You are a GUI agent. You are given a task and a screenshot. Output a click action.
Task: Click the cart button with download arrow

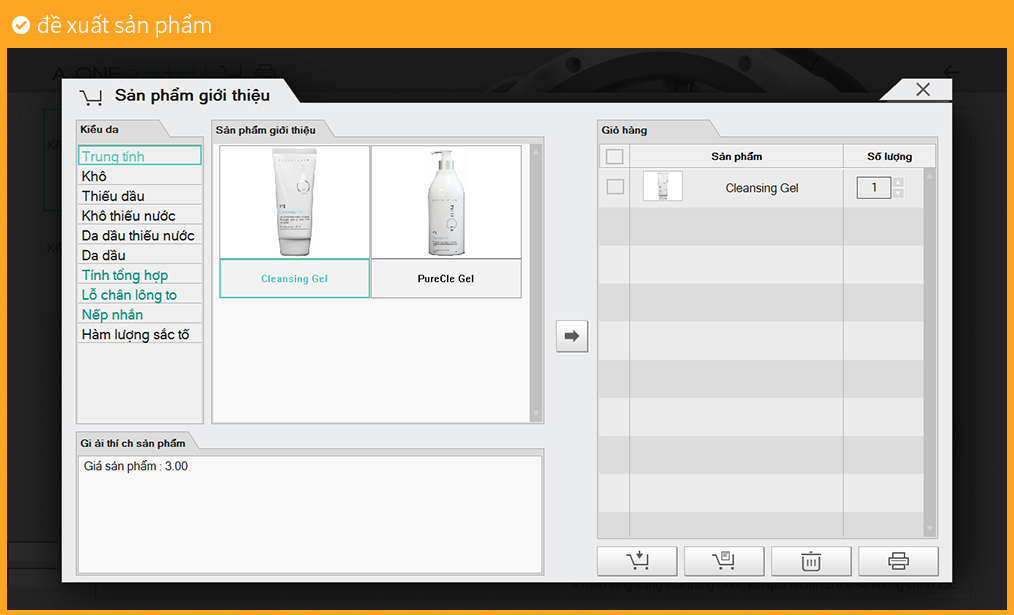point(637,561)
